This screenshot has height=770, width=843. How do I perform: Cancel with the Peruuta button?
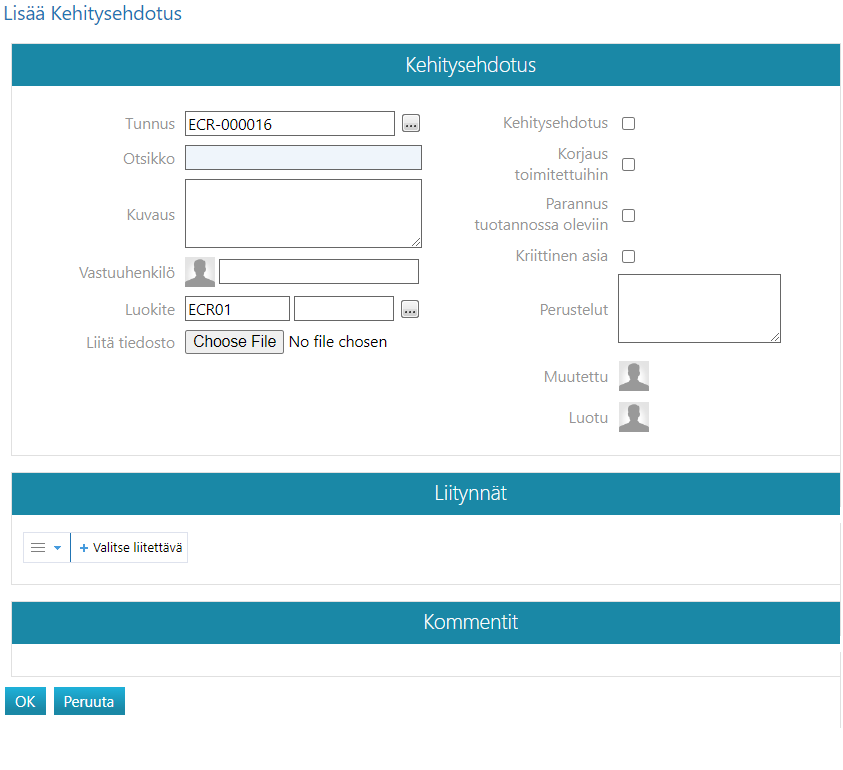pyautogui.click(x=89, y=702)
